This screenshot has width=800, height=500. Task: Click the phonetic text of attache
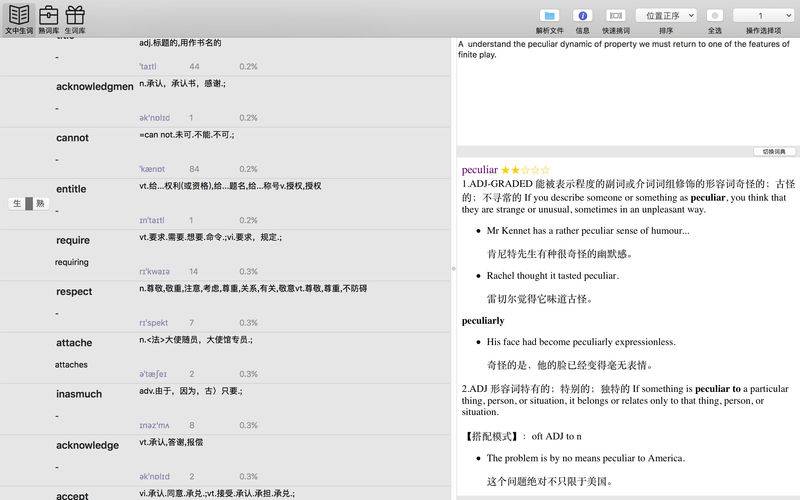pos(153,374)
